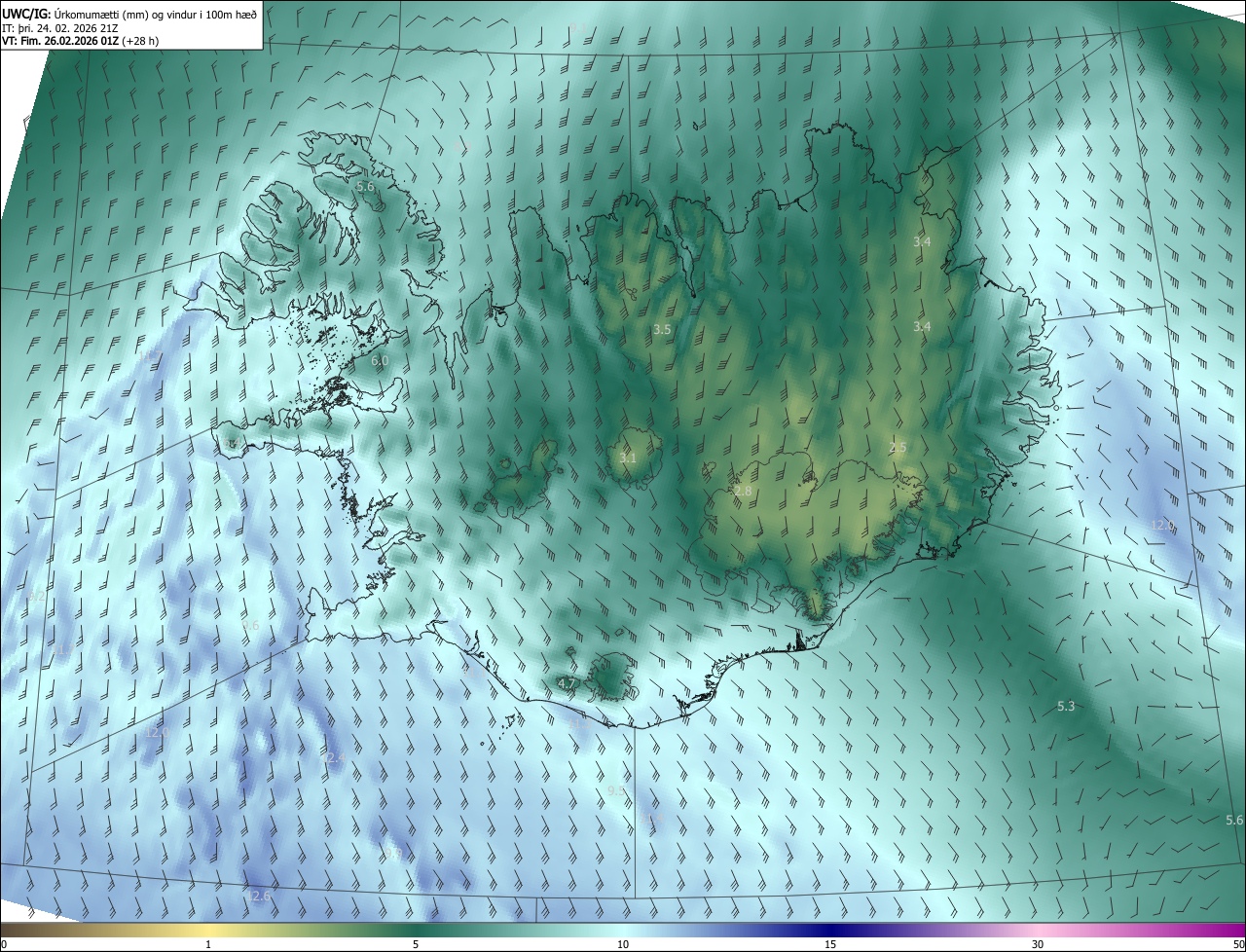Click the colour scale tick label '0'
1246x952 pixels.
pyautogui.click(x=4, y=944)
